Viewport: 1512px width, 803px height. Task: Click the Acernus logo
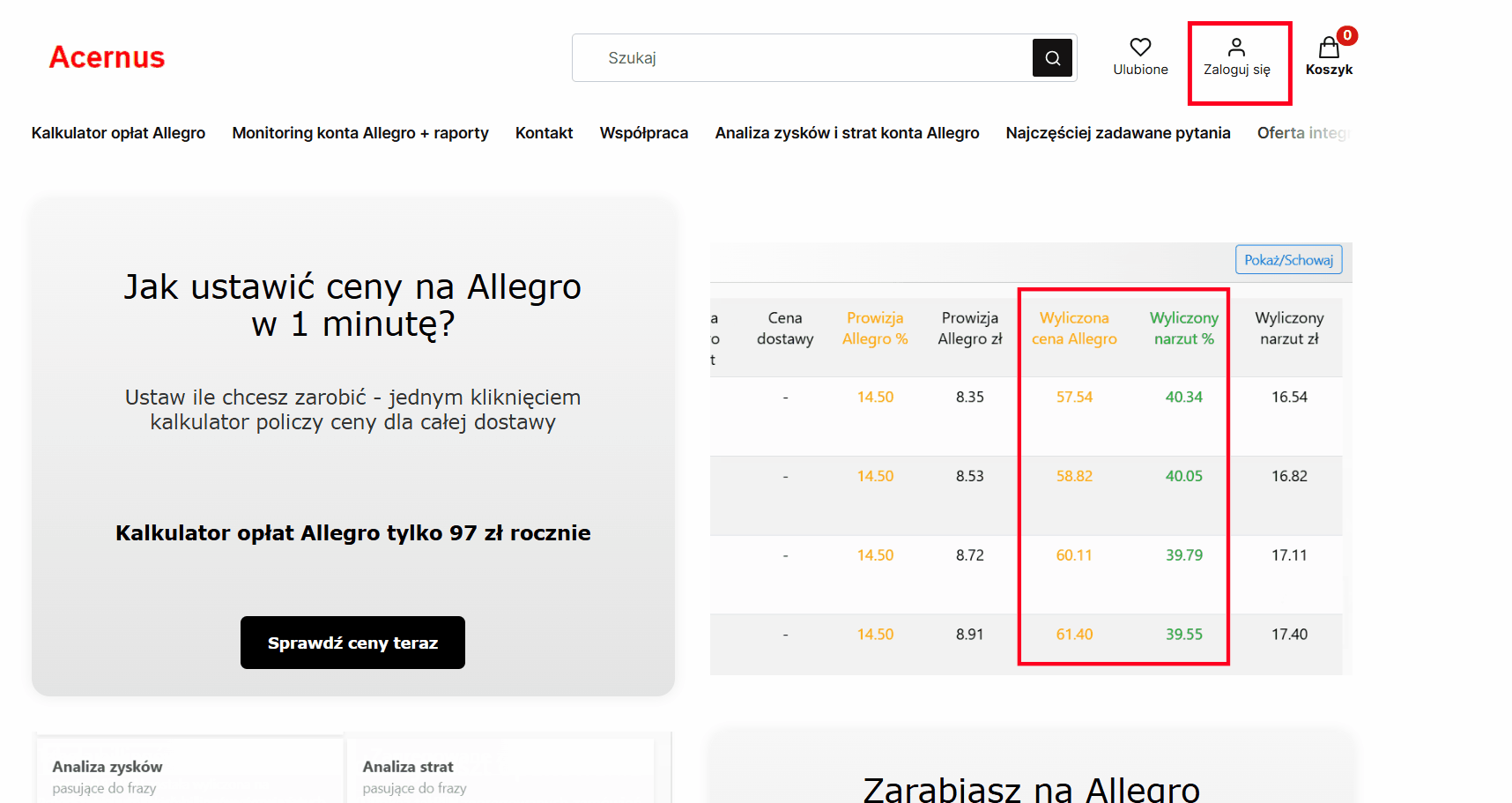pos(107,57)
